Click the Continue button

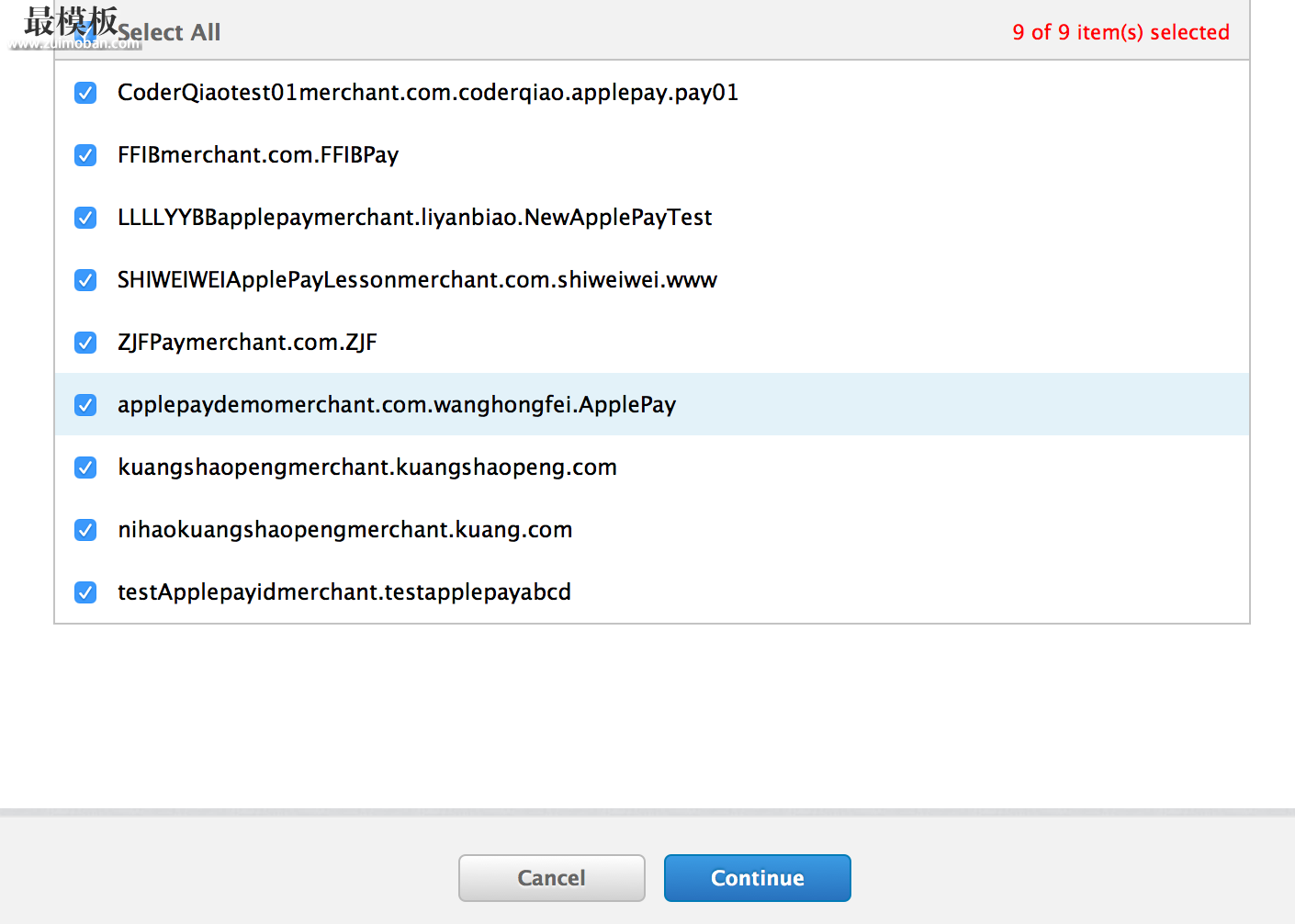(x=758, y=878)
